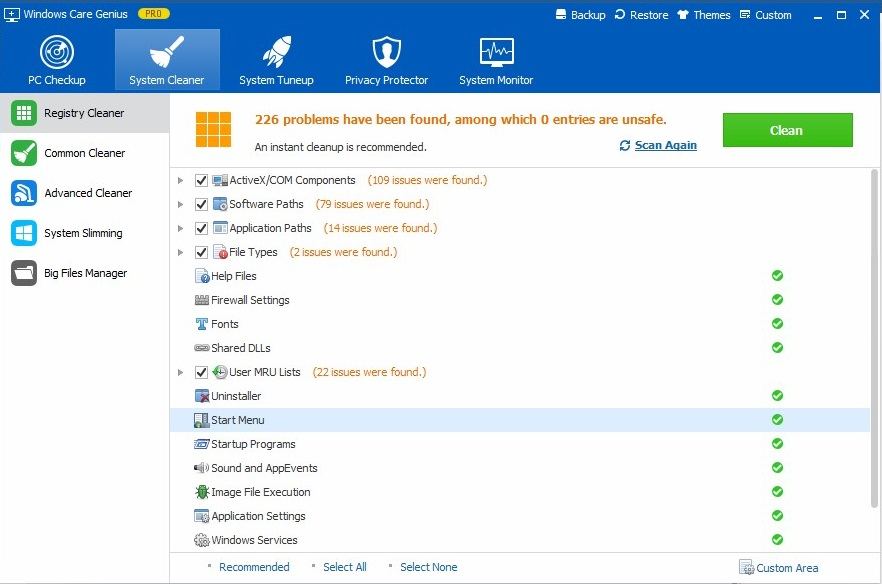Open the Custom Area link text
The image size is (882, 584).
click(x=787, y=568)
